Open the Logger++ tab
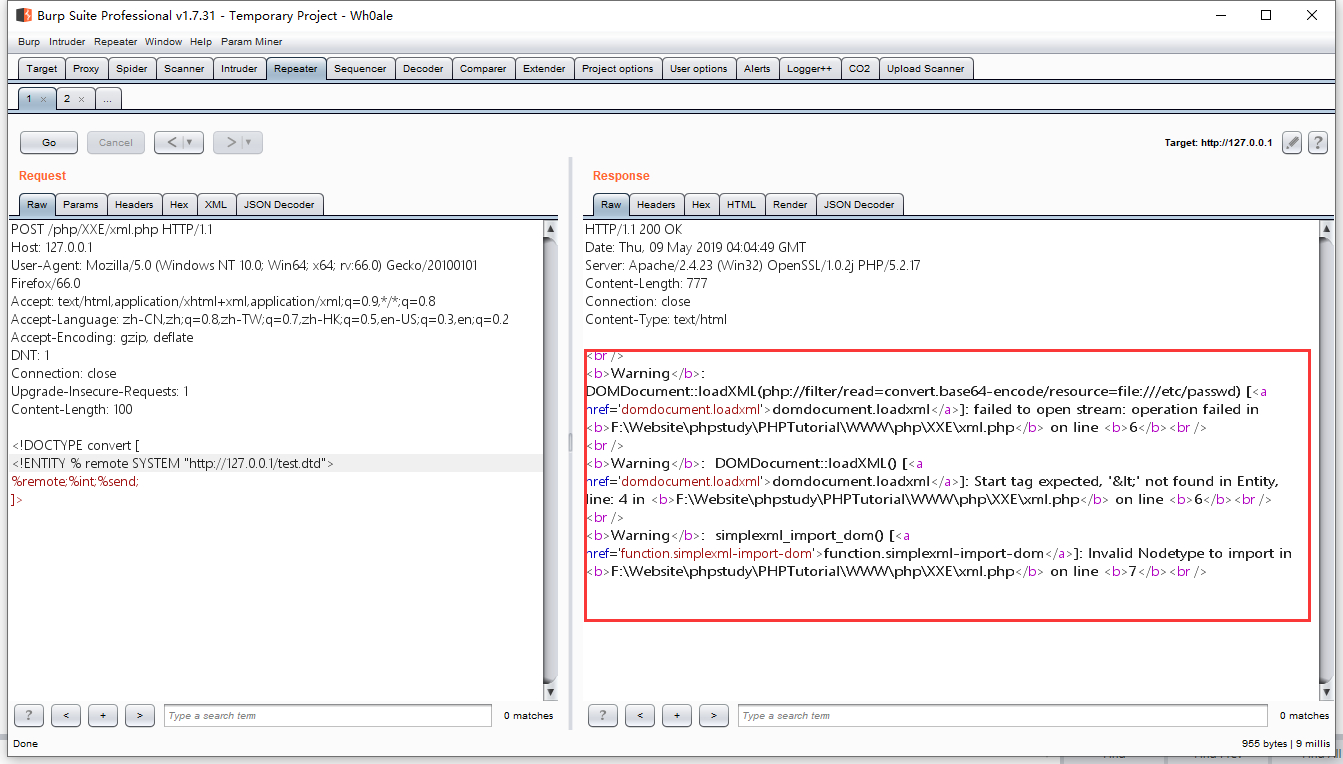Image resolution: width=1343 pixels, height=764 pixels. point(809,68)
